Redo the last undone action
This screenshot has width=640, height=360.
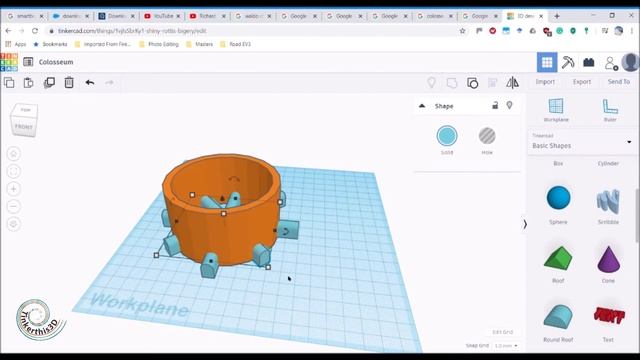(x=109, y=82)
